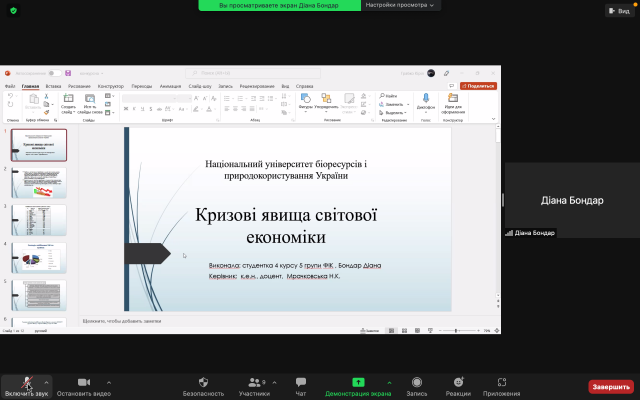Switch to the Слайд-шоу ribbon tab
Viewport: 640px width, 400px height.
200,86
